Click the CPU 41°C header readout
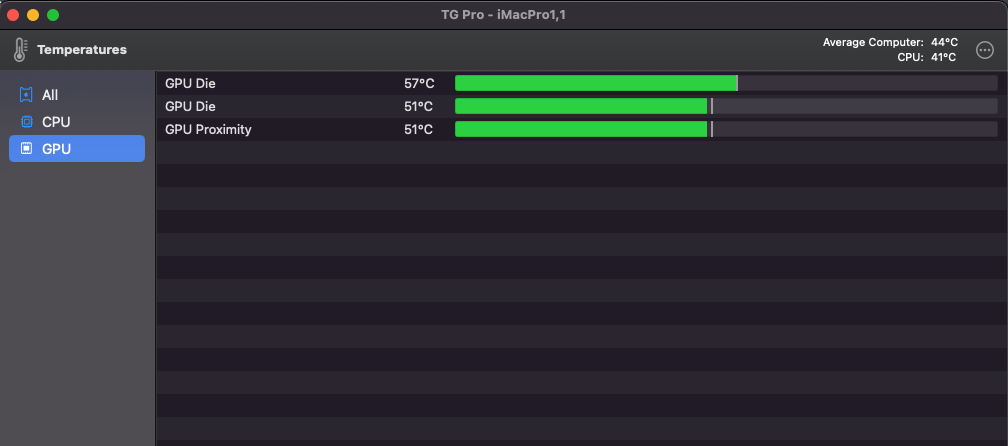The width and height of the screenshot is (1008, 446). 926,57
